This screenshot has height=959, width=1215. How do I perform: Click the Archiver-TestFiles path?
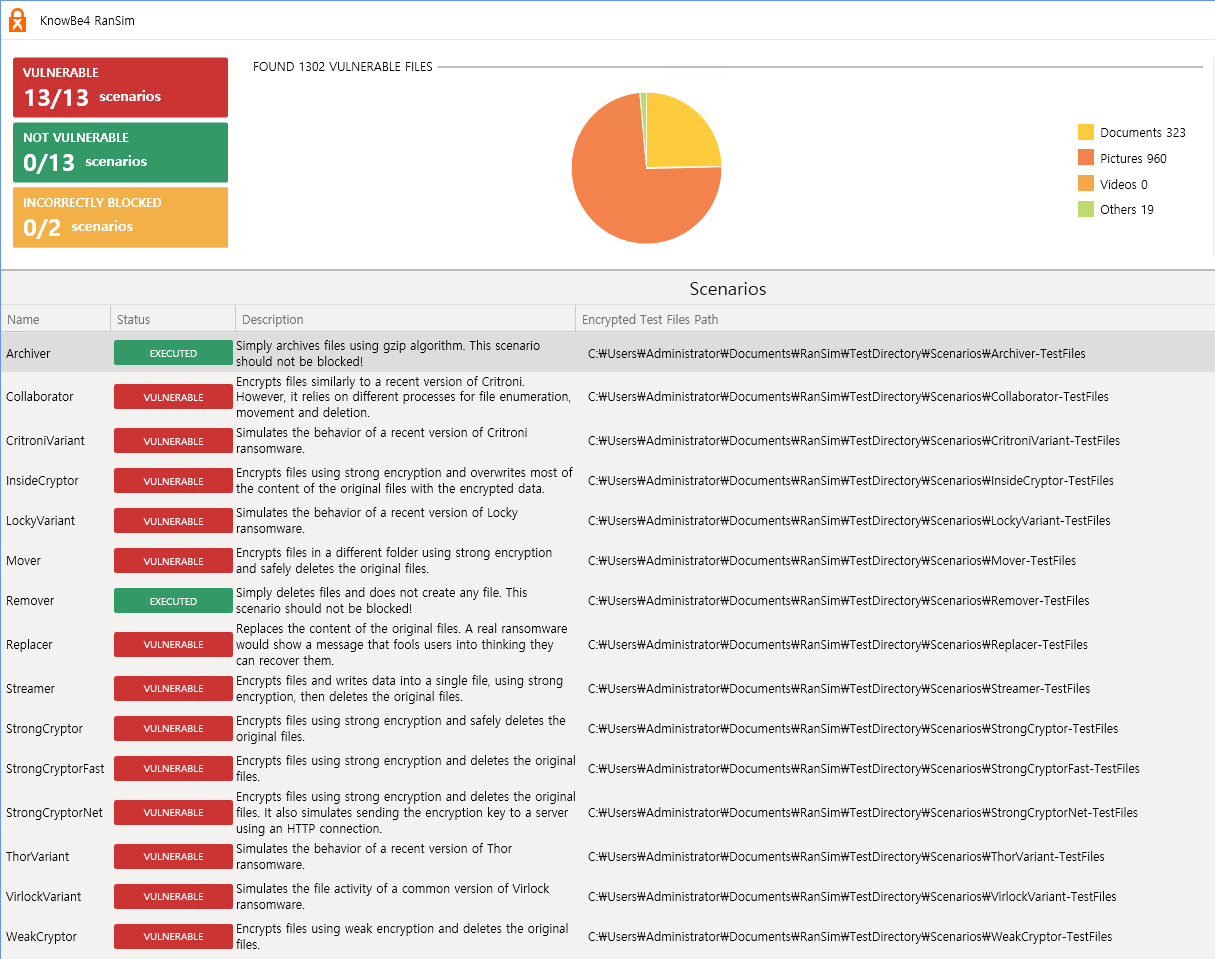click(837, 353)
